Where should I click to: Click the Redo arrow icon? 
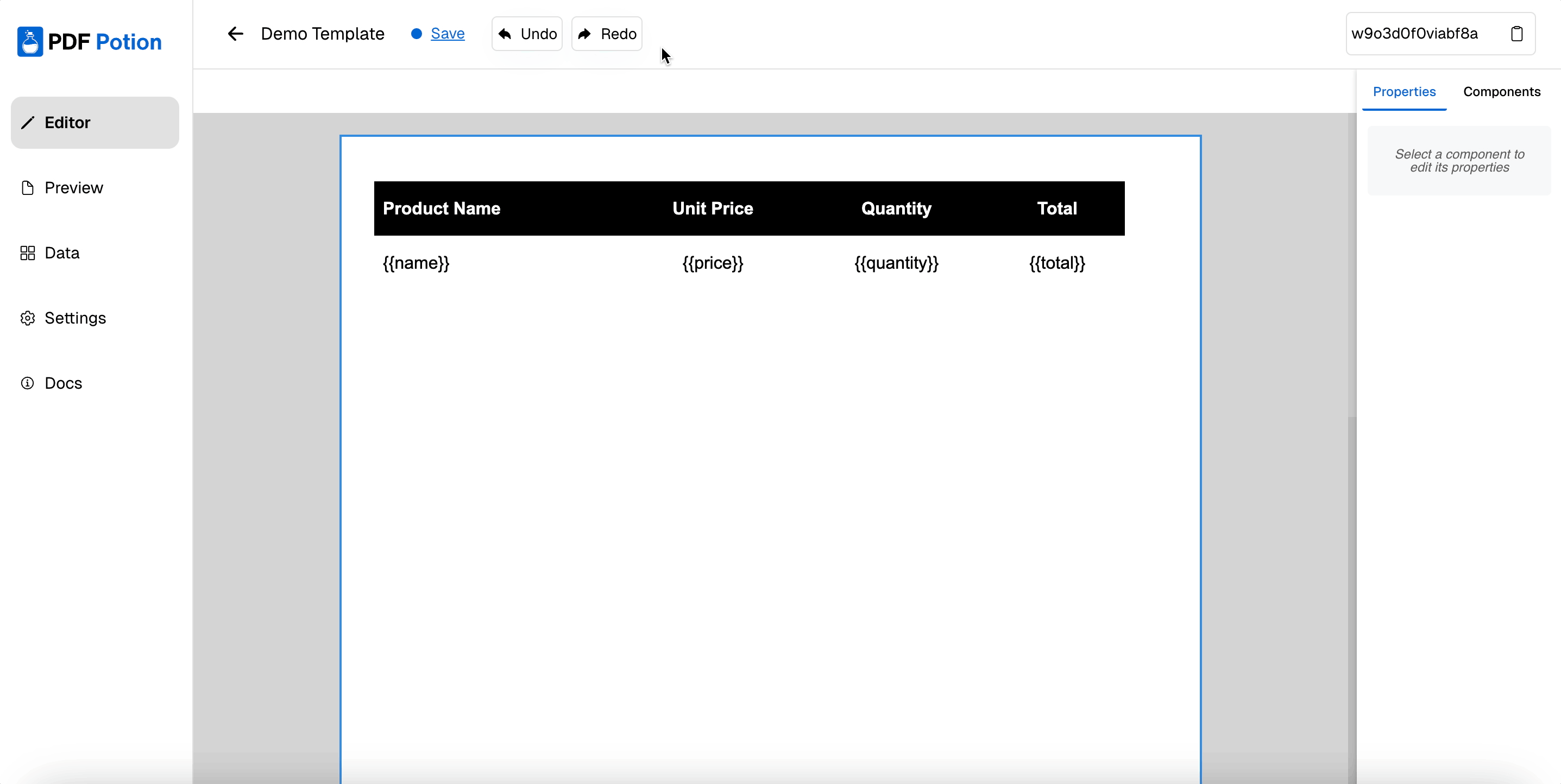[585, 34]
